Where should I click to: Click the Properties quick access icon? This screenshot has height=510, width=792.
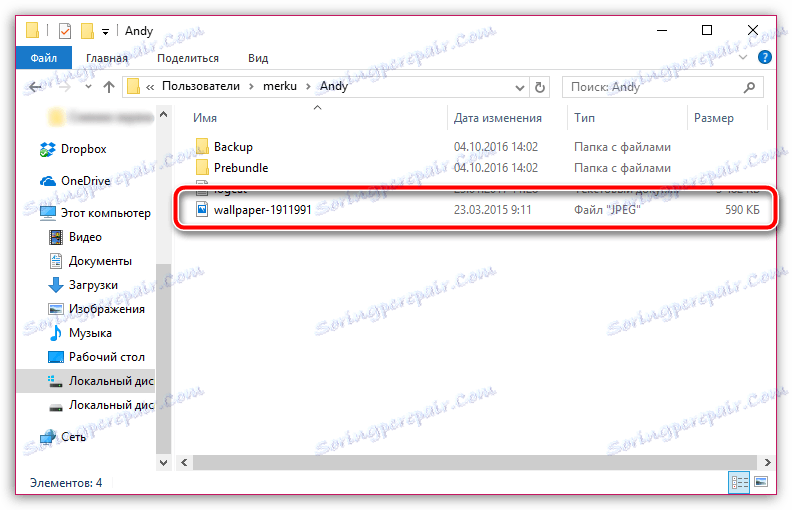[65, 31]
